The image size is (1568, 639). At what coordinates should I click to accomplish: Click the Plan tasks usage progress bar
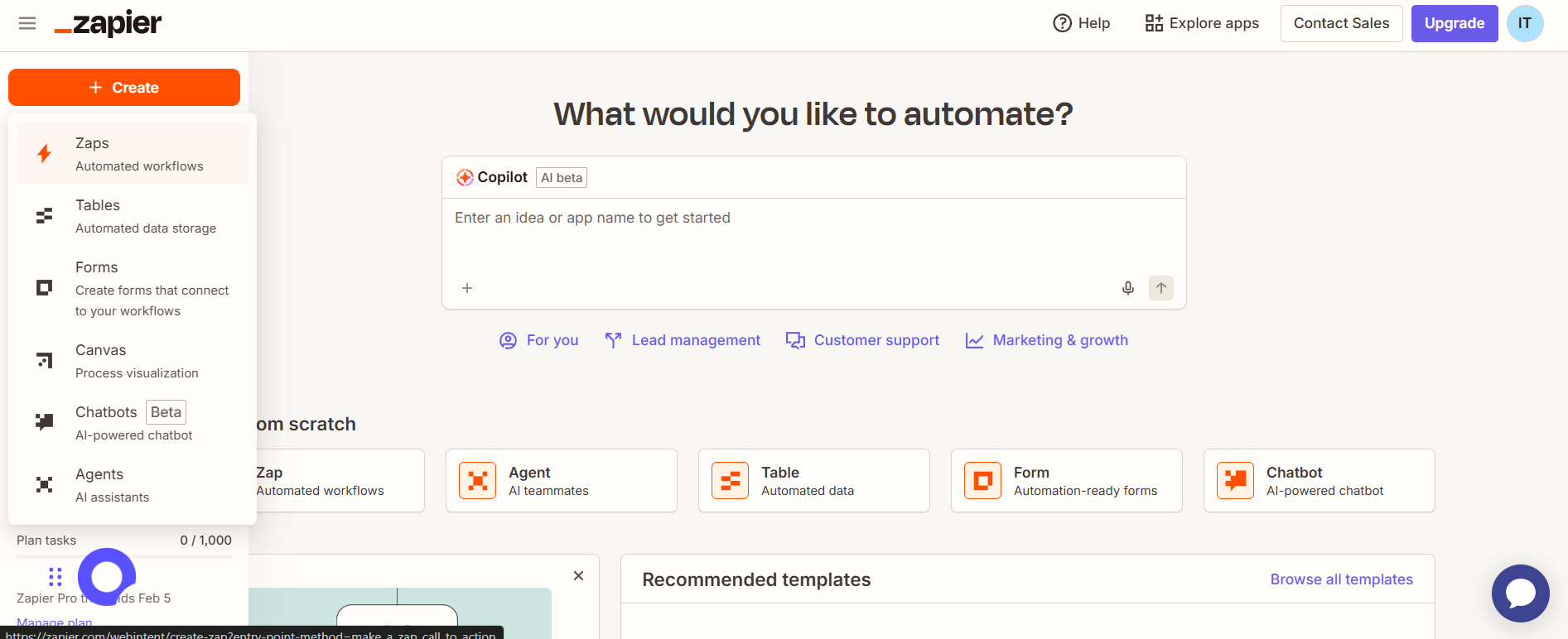point(124,557)
